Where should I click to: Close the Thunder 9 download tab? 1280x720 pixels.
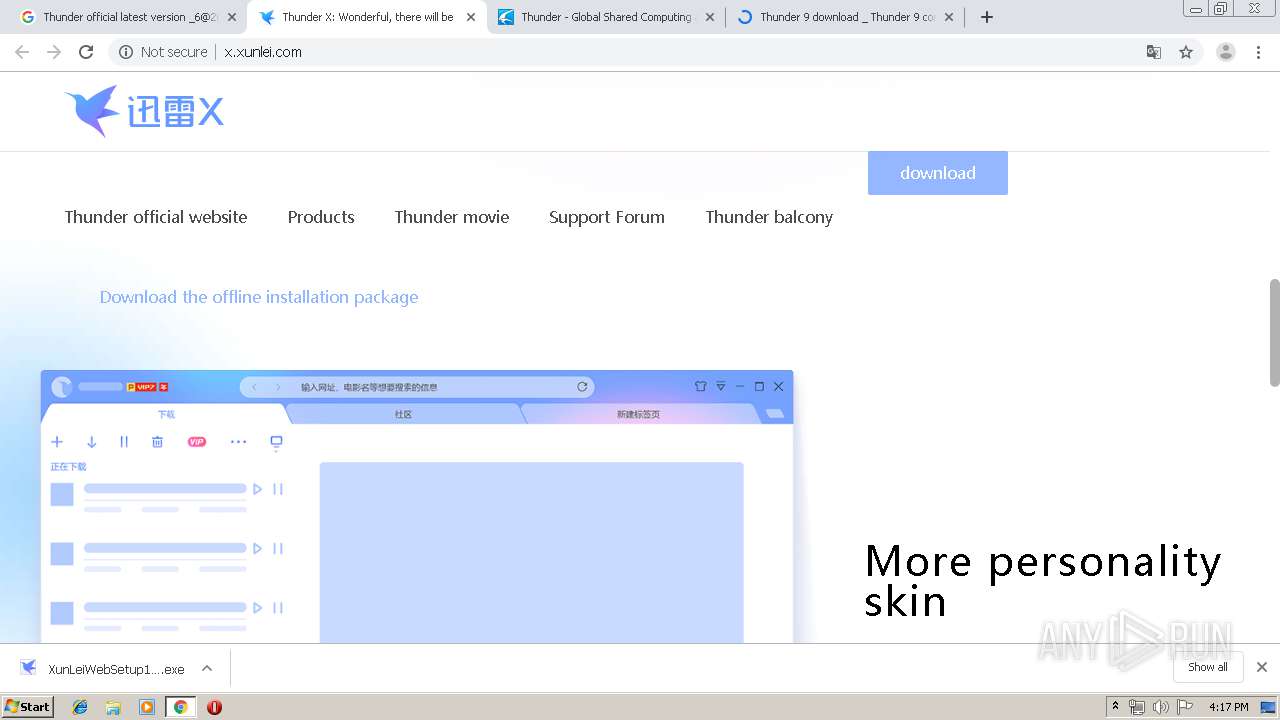pos(949,17)
